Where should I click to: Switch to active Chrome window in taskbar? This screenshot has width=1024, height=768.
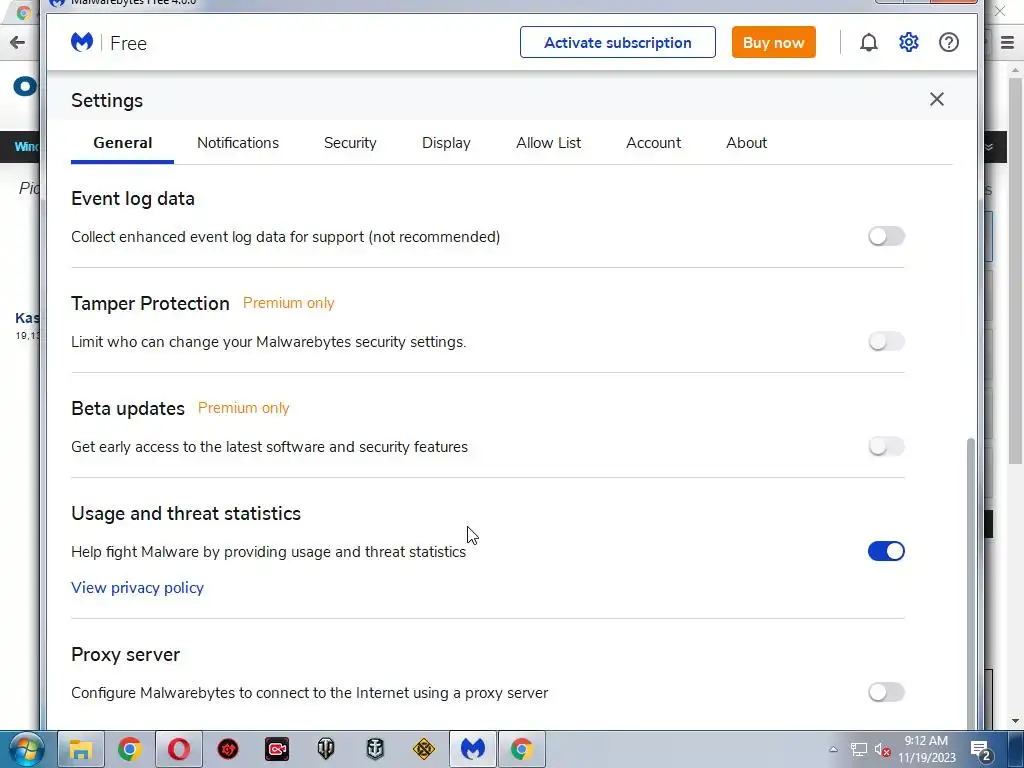[x=522, y=749]
